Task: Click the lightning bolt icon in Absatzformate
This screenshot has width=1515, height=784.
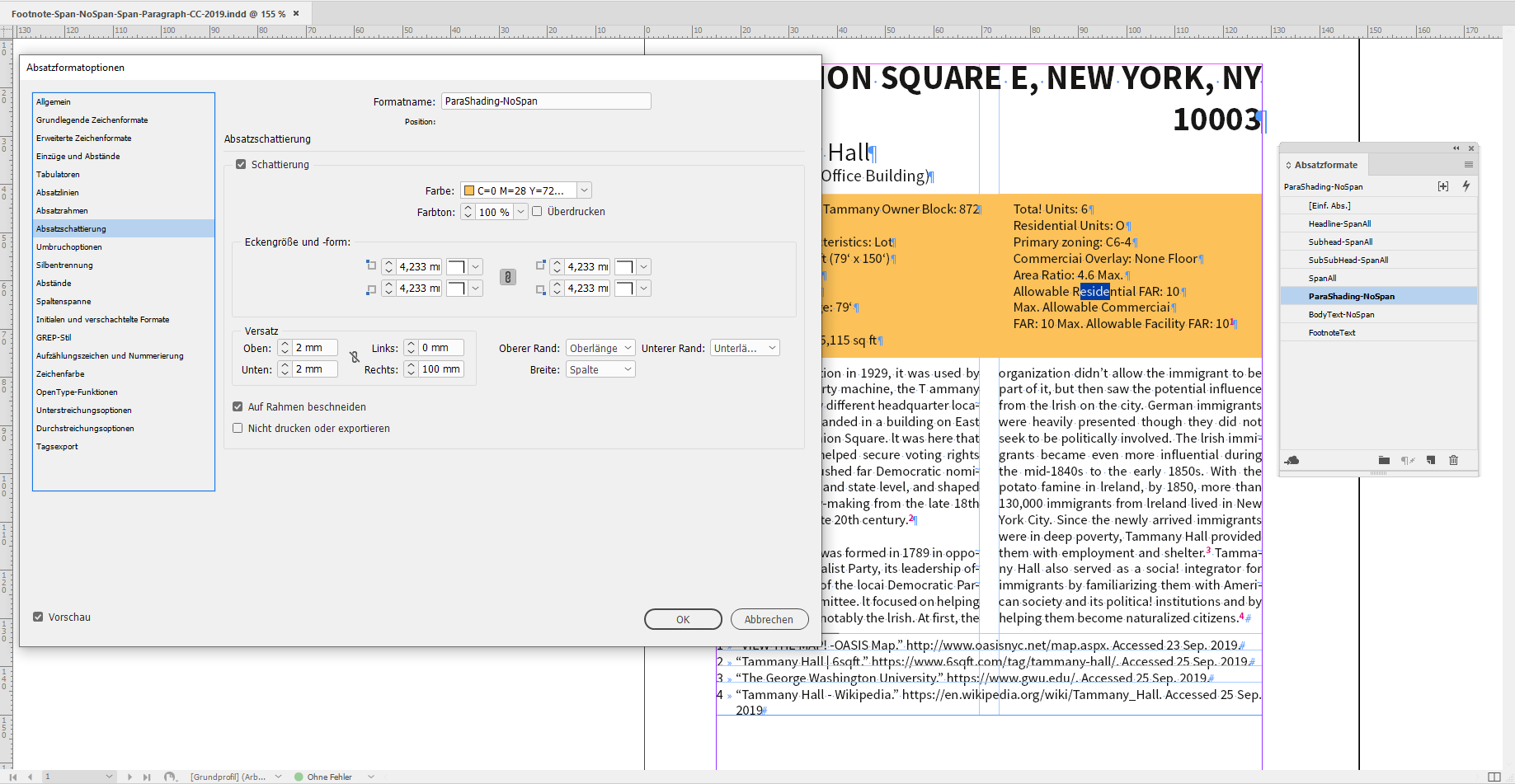Action: pos(1466,186)
